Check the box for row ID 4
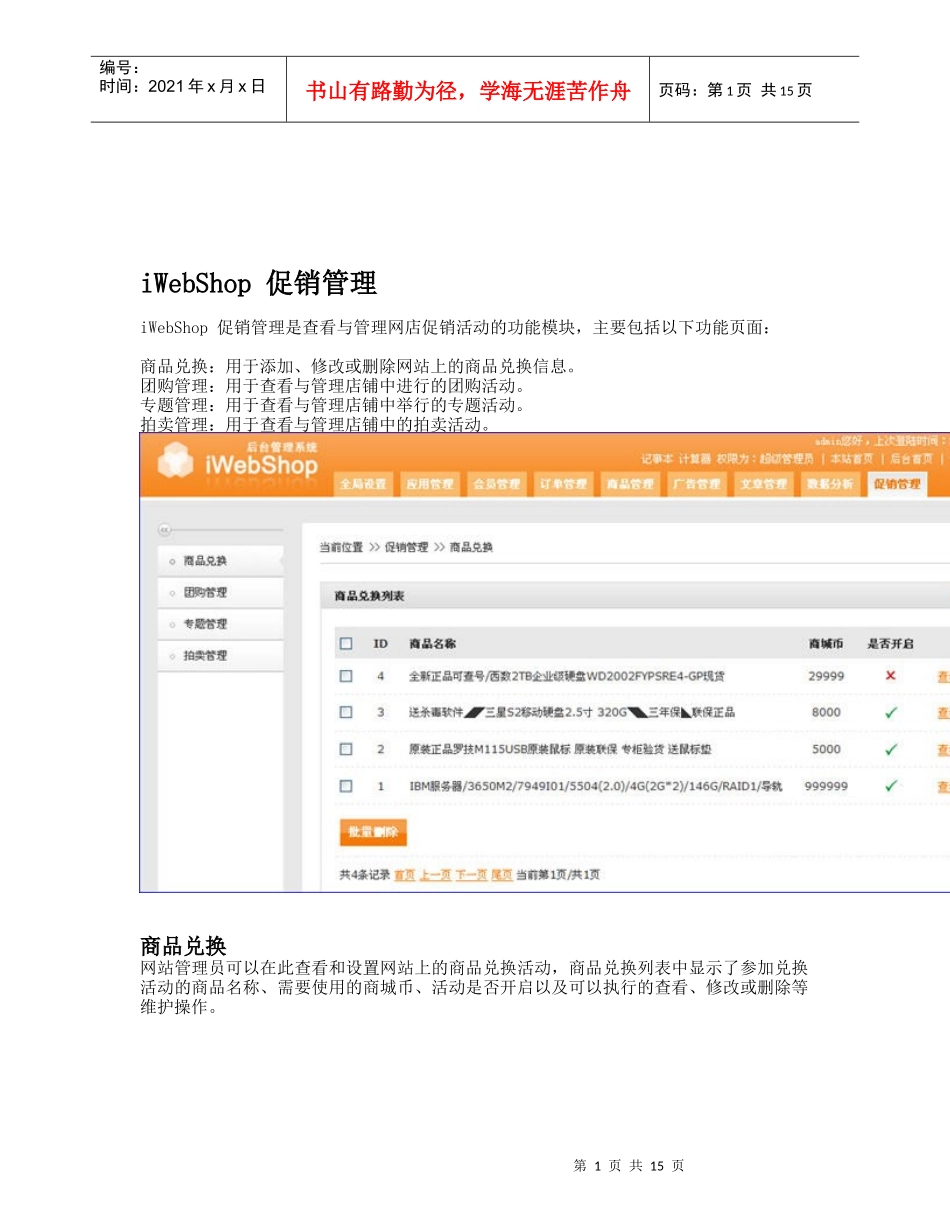950x1230 pixels. point(346,676)
